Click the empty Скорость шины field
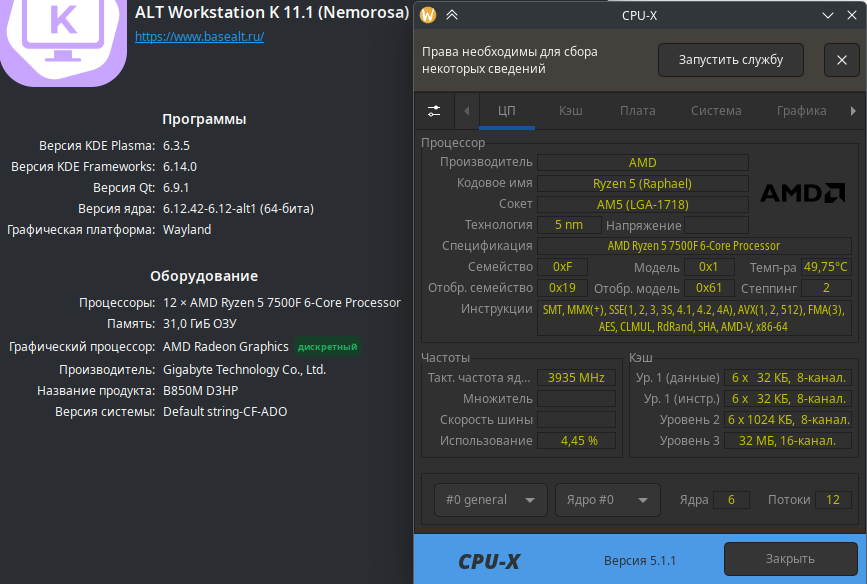This screenshot has height=584, width=867. 576,420
